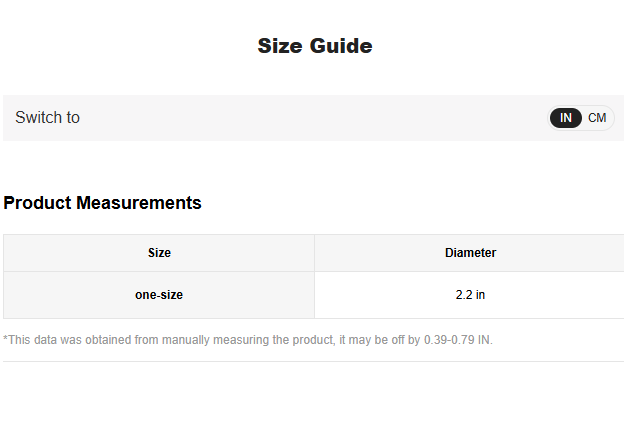
Task: Click the word 'Product' in the heading
Action: 36,203
